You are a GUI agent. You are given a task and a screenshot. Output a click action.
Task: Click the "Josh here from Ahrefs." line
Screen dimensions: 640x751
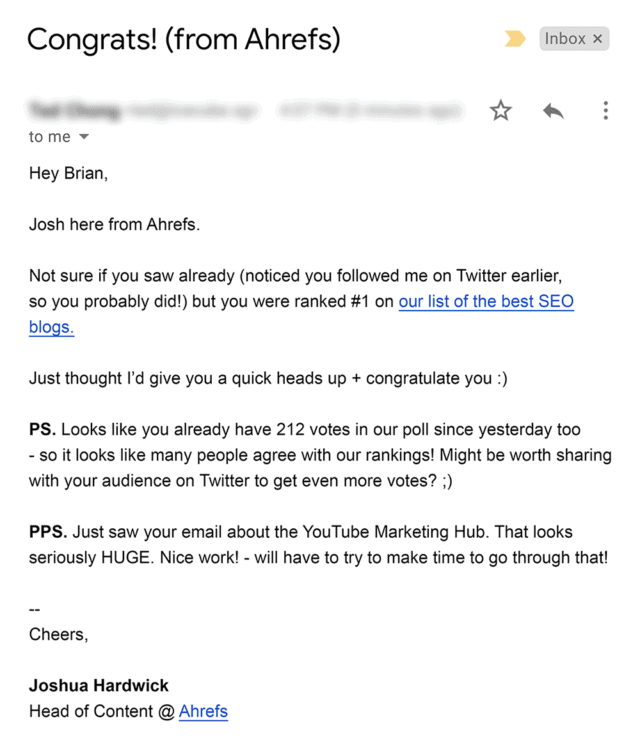pyautogui.click(x=115, y=224)
